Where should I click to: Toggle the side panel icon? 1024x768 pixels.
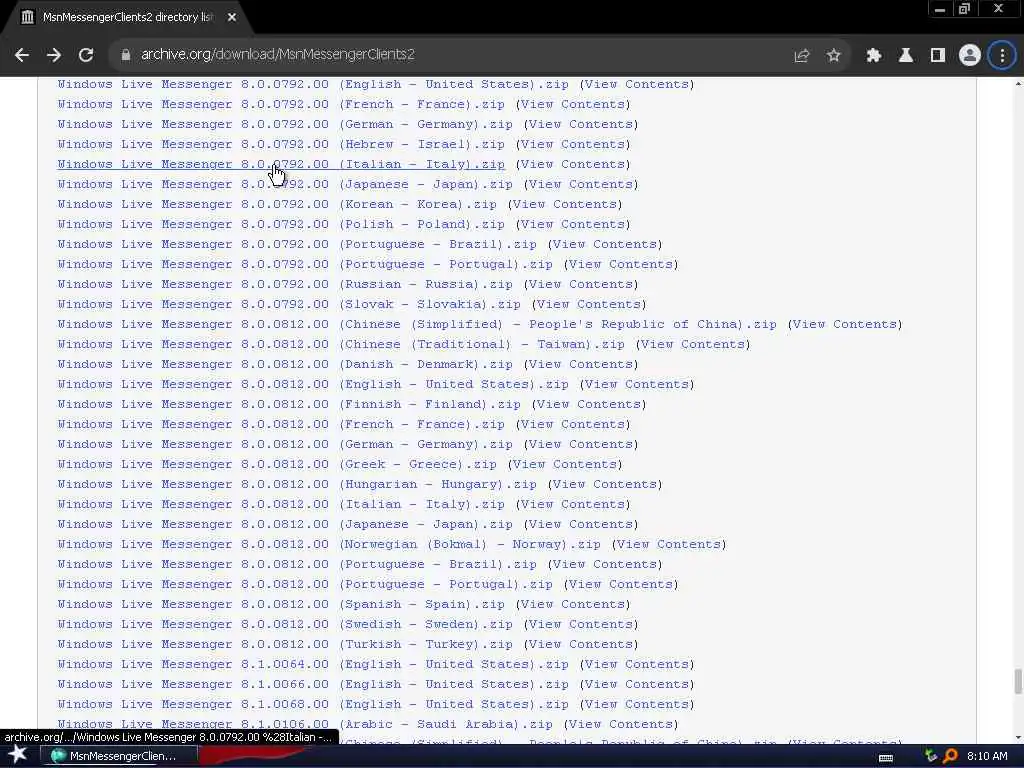938,56
